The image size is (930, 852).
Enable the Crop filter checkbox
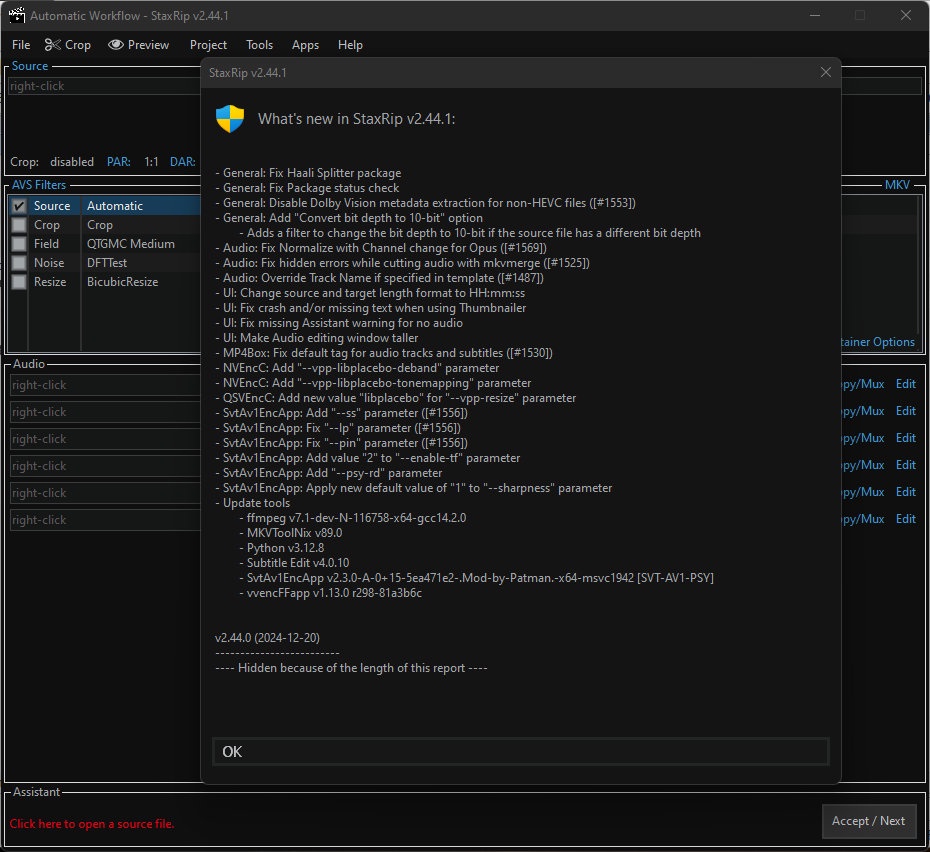(19, 225)
